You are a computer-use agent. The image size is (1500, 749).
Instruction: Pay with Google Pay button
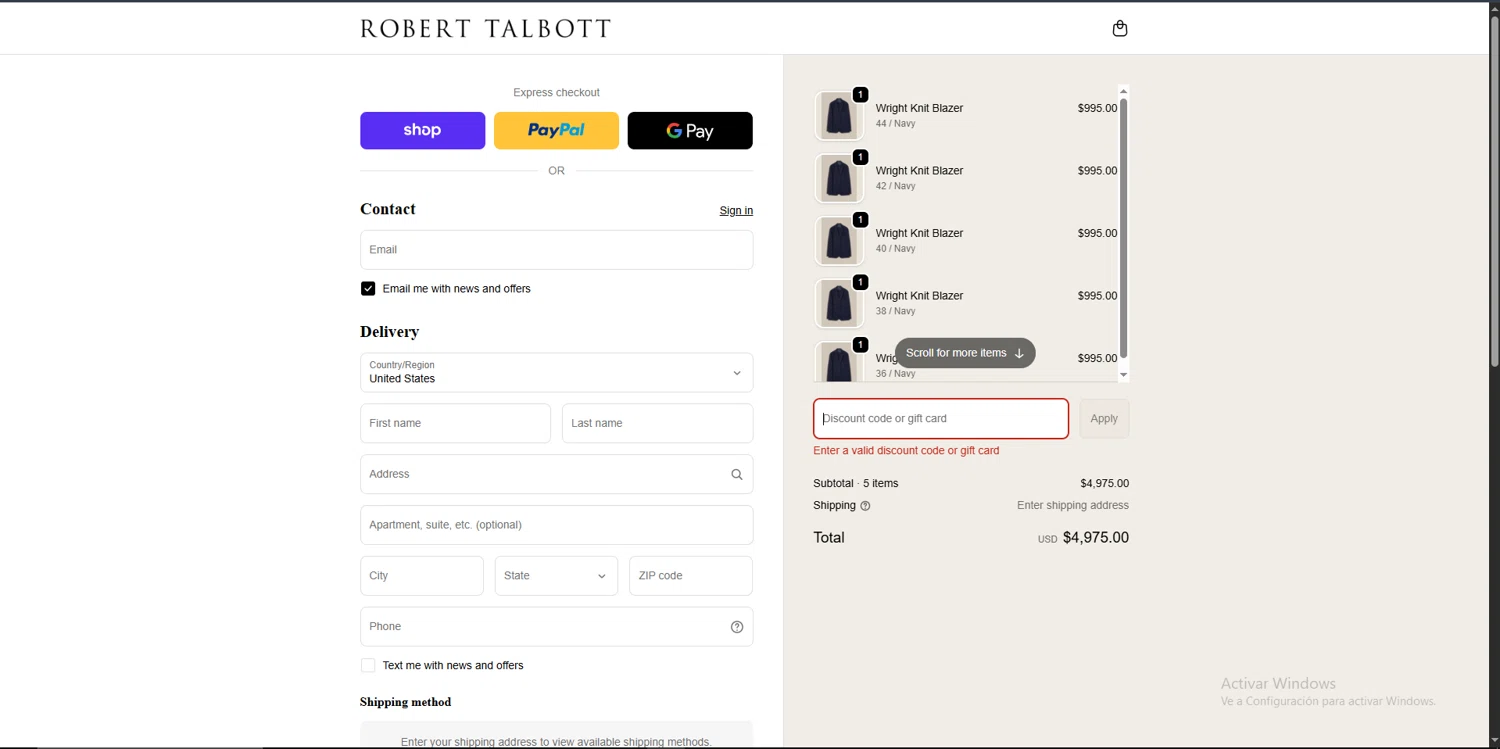(x=690, y=131)
